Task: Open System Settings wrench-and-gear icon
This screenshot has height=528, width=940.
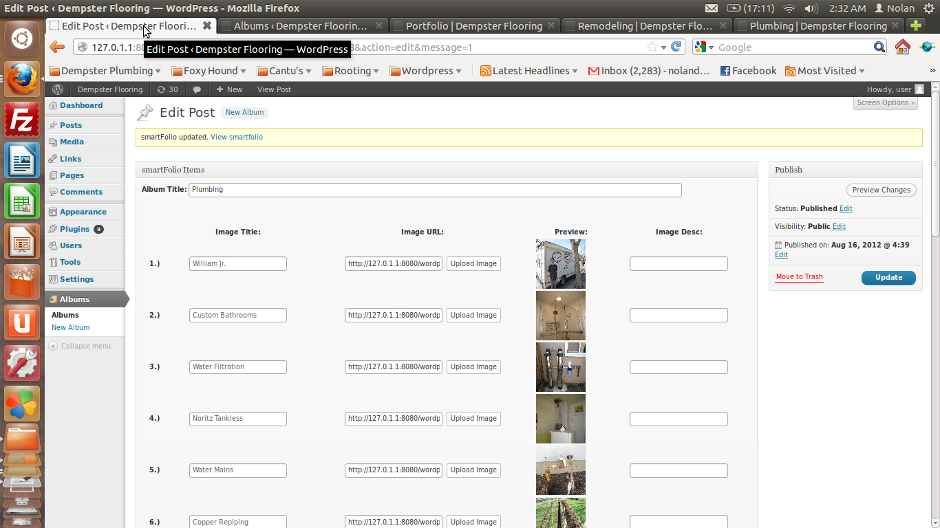Action: tap(22, 364)
